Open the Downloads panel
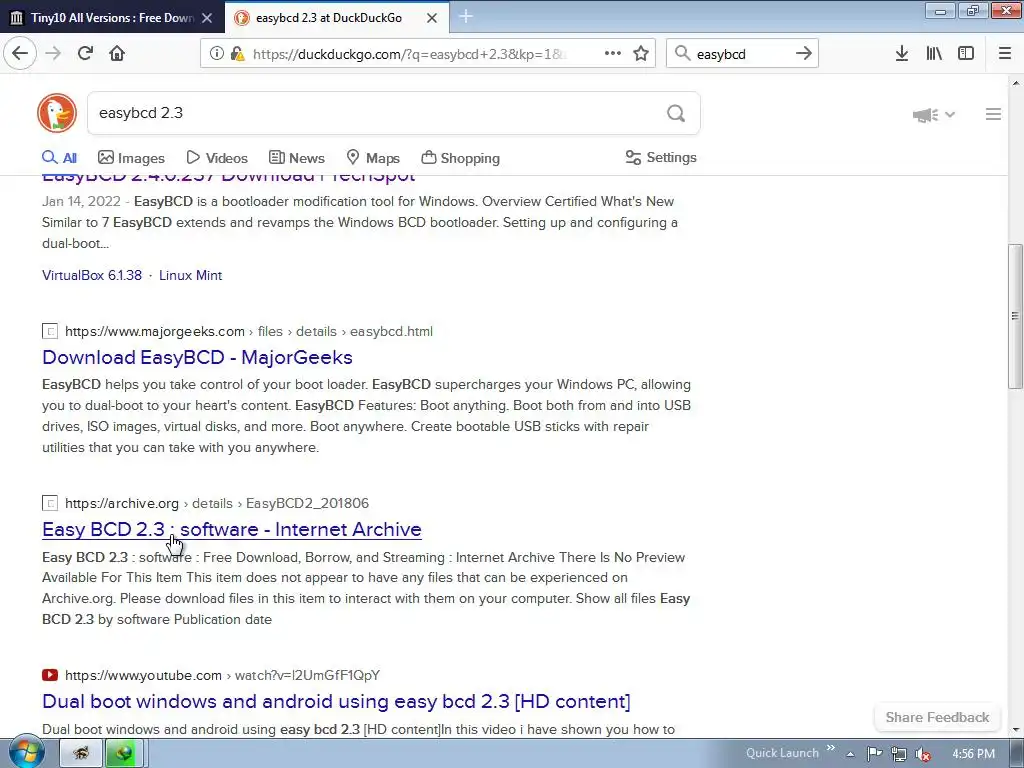Viewport: 1024px width, 768px height. (902, 53)
